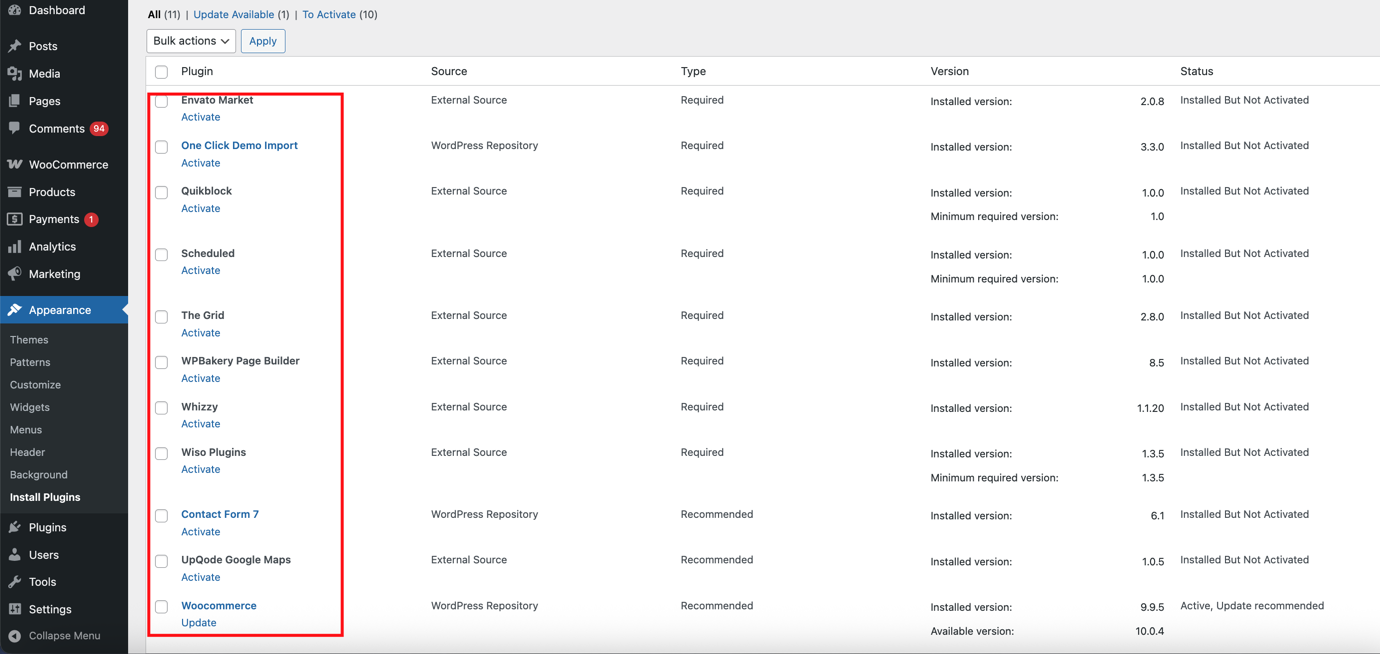Screen dimensions: 1381x654
Task: Open the Bulk actions dropdown
Action: coord(191,41)
